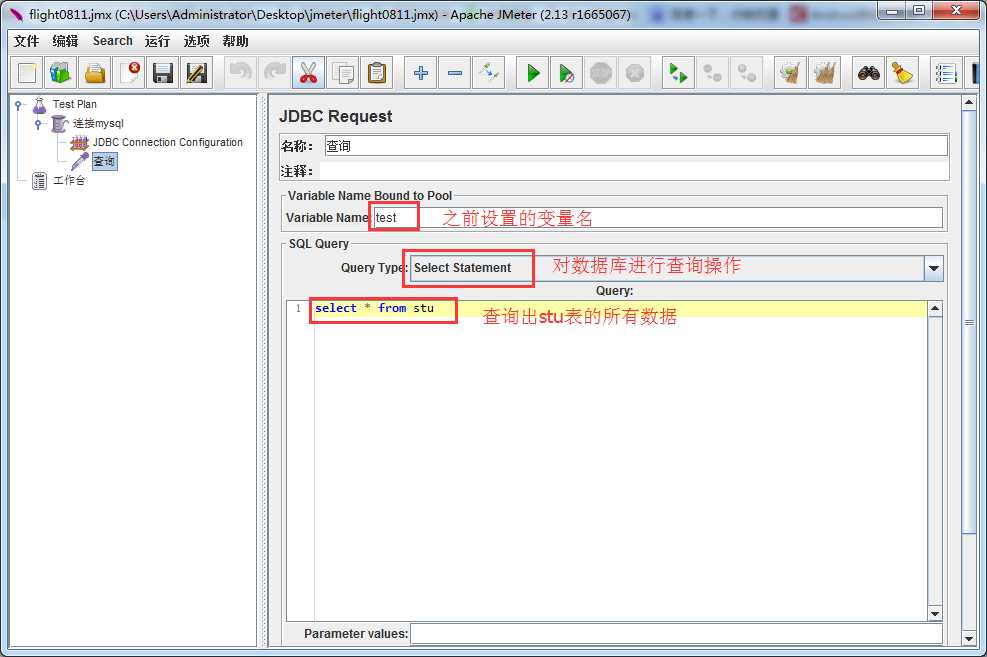Click Start no pauses icon
The image size is (987, 657).
[567, 74]
